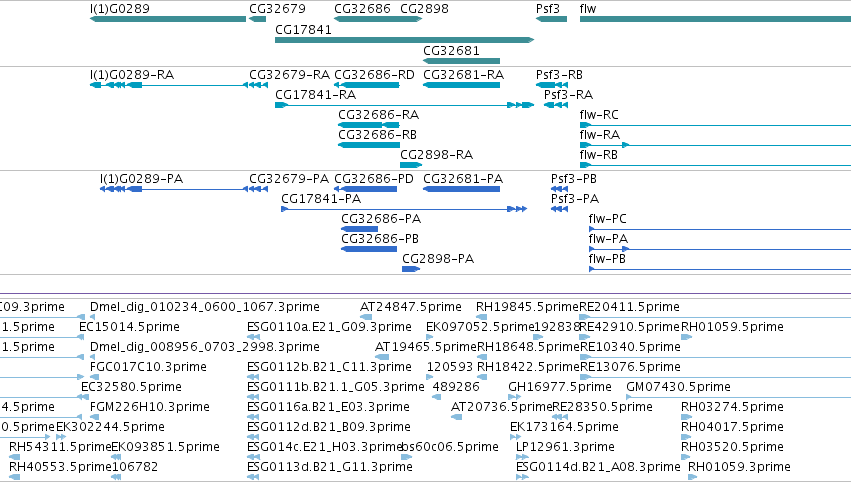Click EST GH16977.5prime
This screenshot has width=851, height=482.
click(x=560, y=387)
